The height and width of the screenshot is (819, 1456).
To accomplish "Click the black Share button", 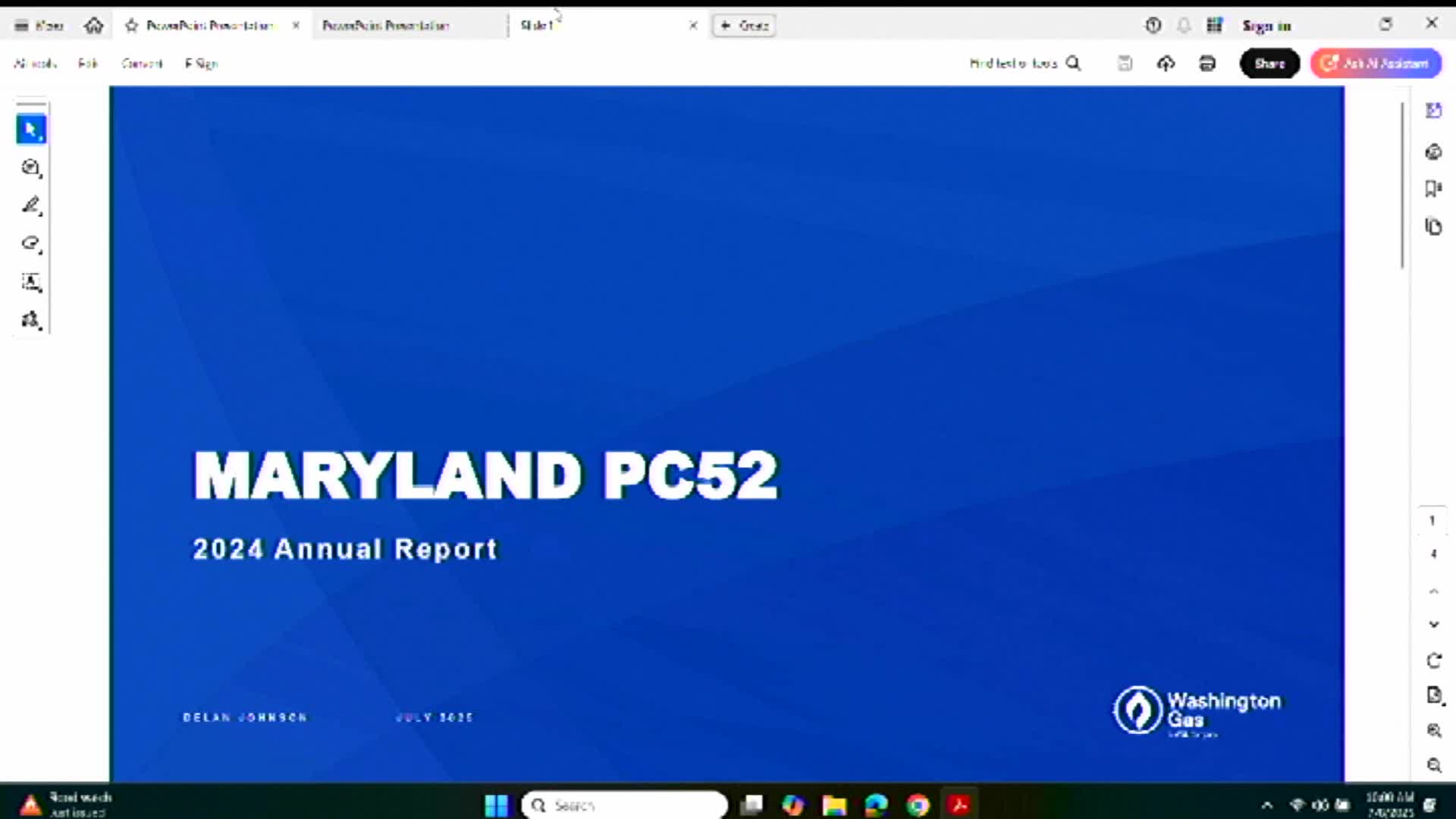I will [1269, 64].
